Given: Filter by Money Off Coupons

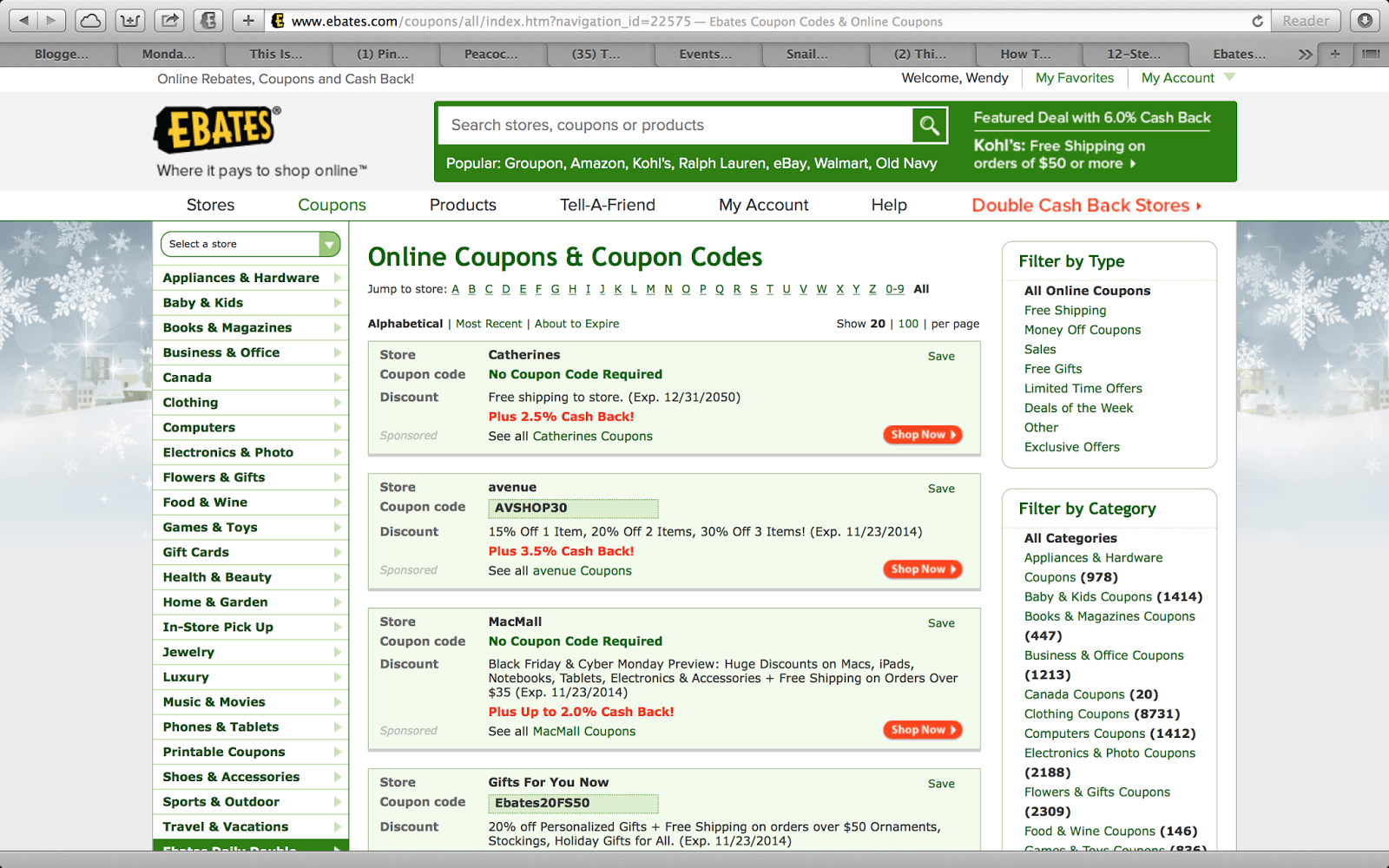Looking at the screenshot, I should pos(1083,330).
